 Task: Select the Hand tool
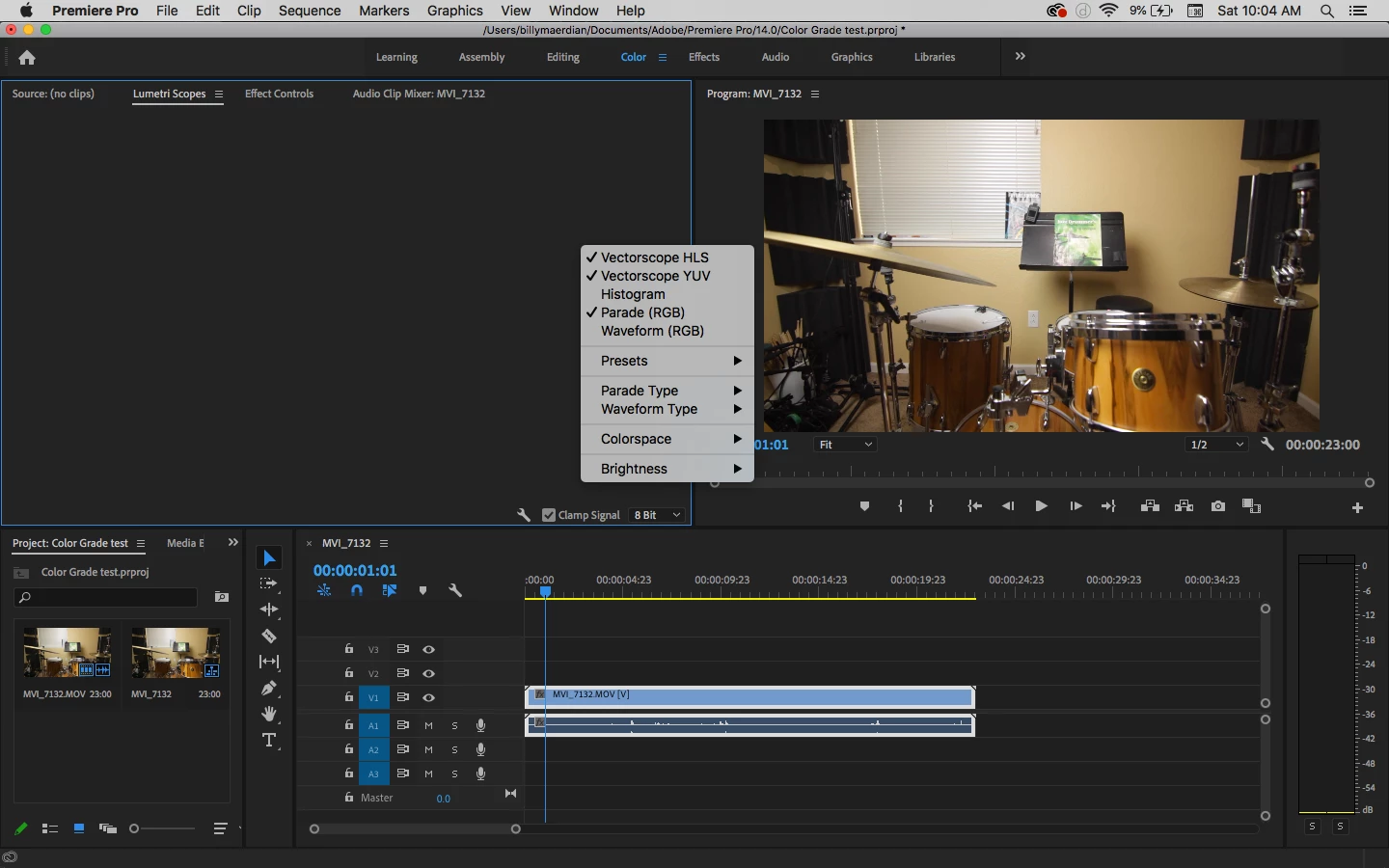click(x=269, y=715)
